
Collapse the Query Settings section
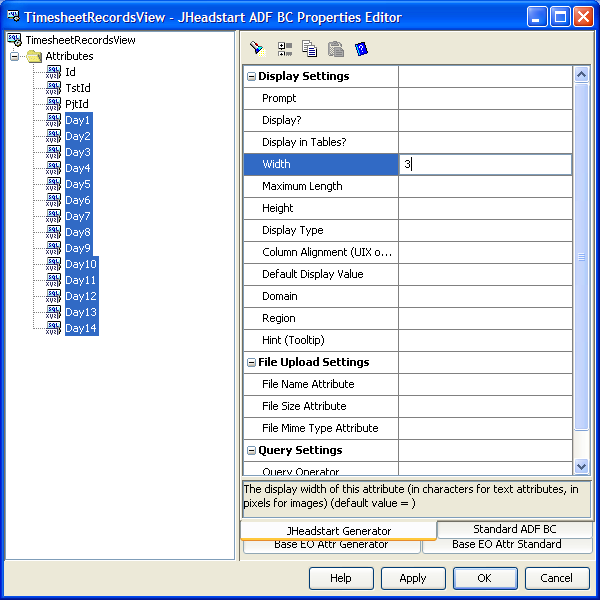[251, 451]
